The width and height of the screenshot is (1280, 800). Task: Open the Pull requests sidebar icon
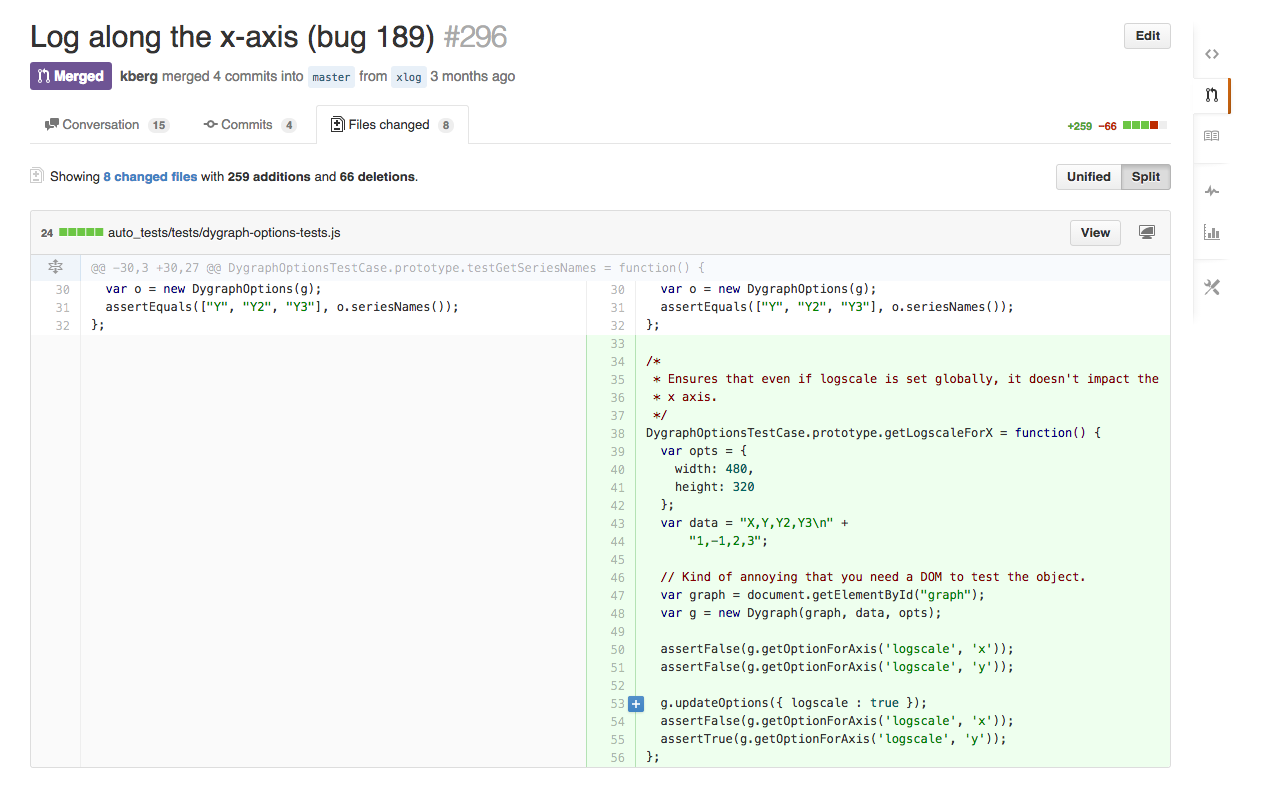click(1211, 96)
